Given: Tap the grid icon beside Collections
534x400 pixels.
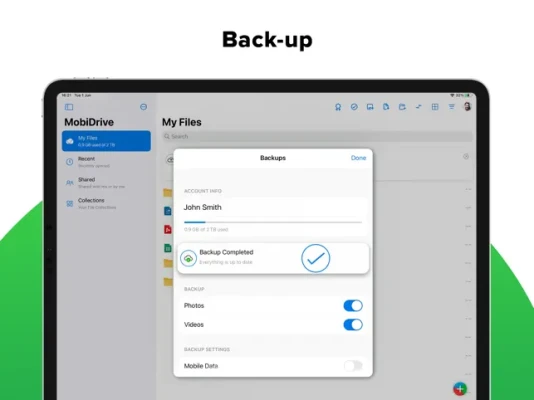Looking at the screenshot, I should pyautogui.click(x=69, y=204).
